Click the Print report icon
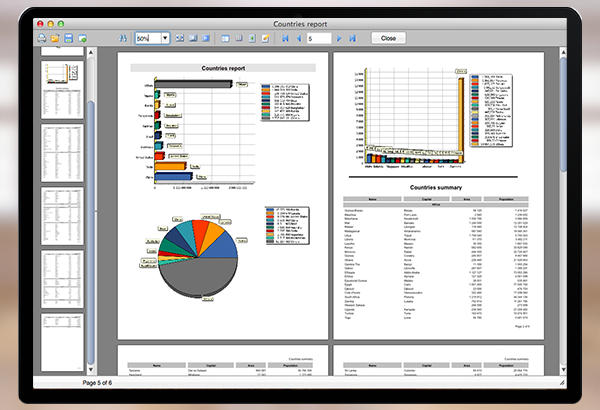Viewport: 600px width, 410px height. click(41, 38)
